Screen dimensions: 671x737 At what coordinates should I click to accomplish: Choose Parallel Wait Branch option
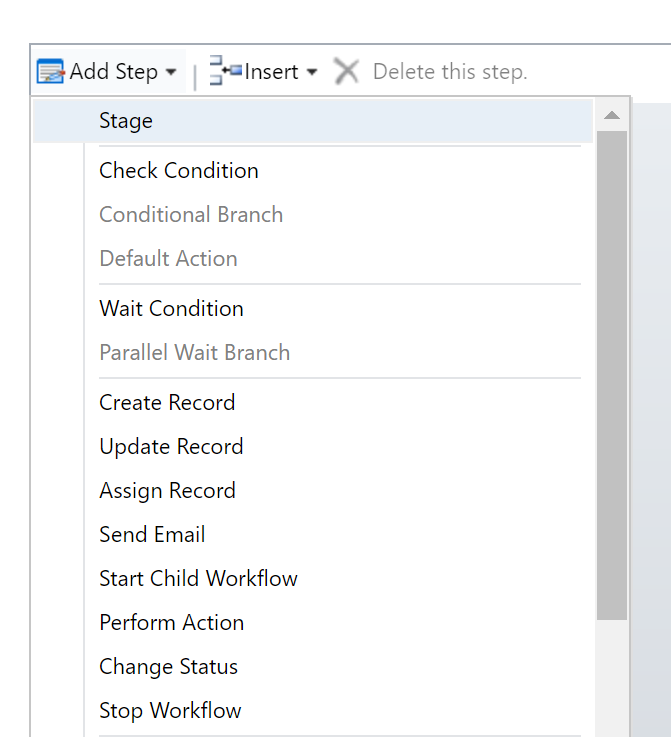(194, 353)
